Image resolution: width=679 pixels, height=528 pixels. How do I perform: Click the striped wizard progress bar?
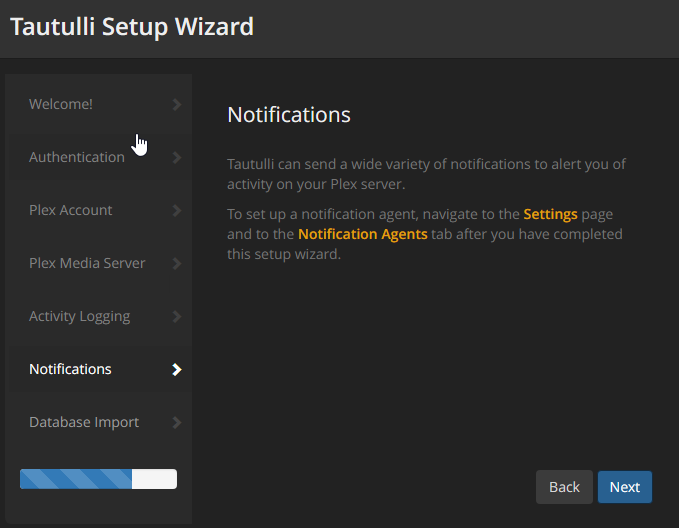pos(98,479)
